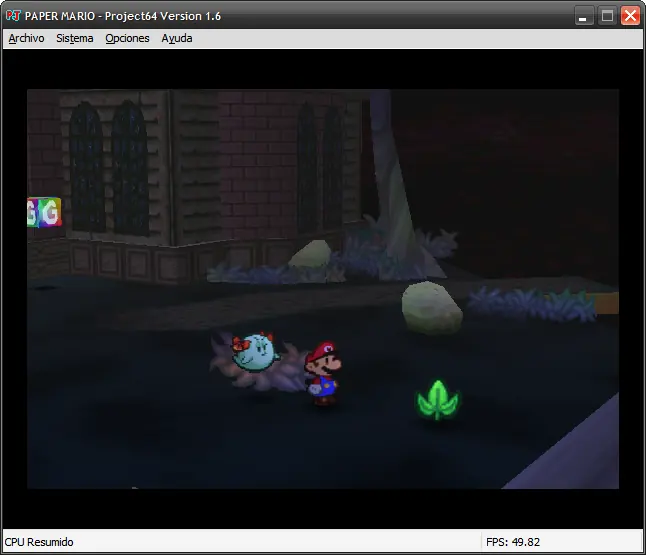Close the Project64 window
This screenshot has width=646, height=555.
point(630,16)
